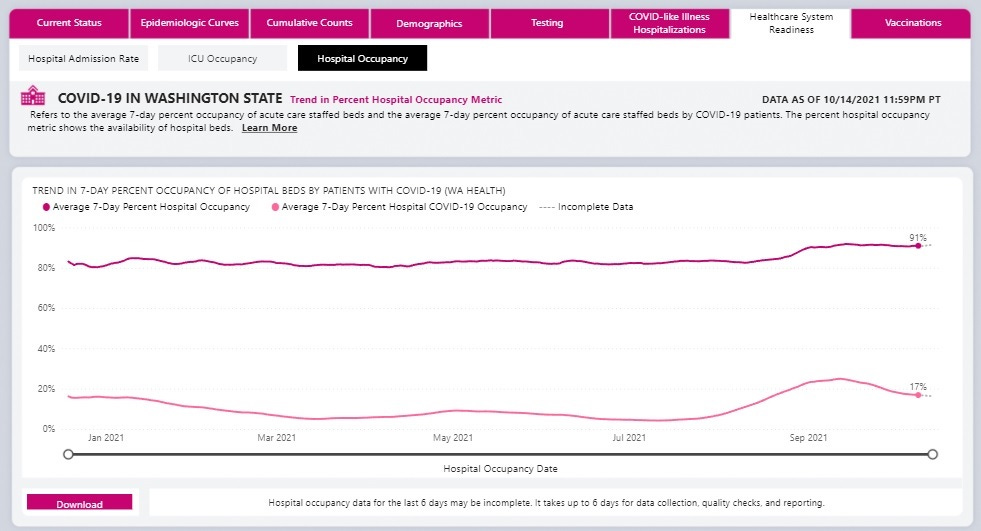This screenshot has height=531, width=981.
Task: Switch to the Epidemiologic Curves tab
Action: (189, 23)
